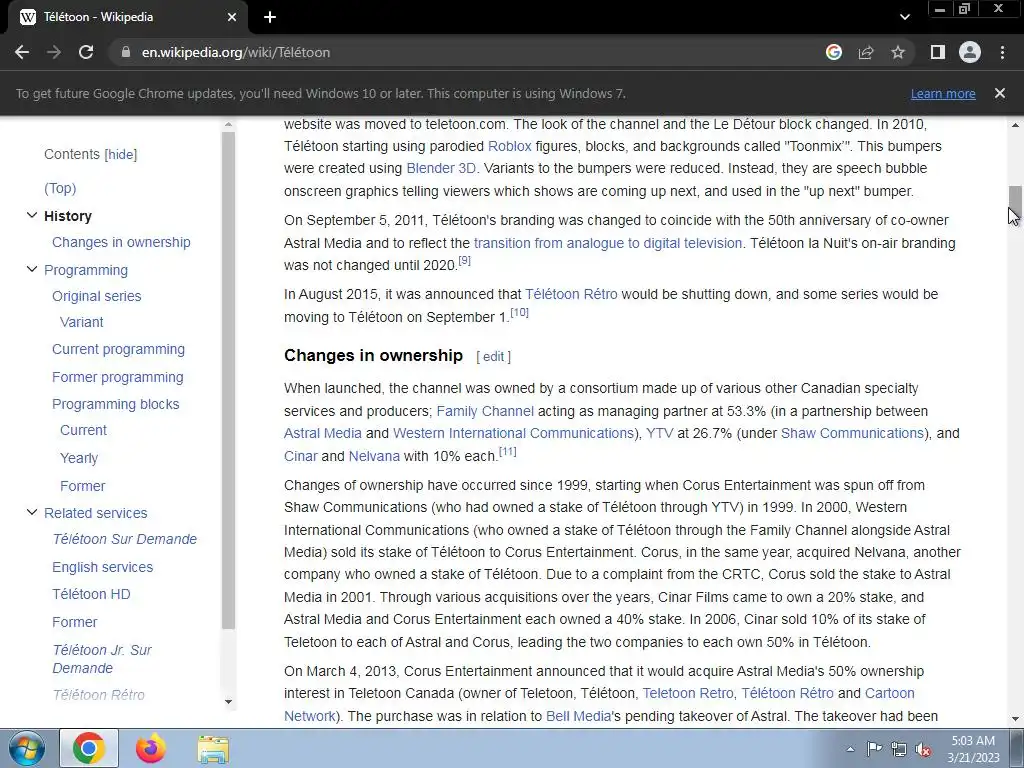Click the Learn more link
This screenshot has width=1024, height=768.
tap(943, 93)
